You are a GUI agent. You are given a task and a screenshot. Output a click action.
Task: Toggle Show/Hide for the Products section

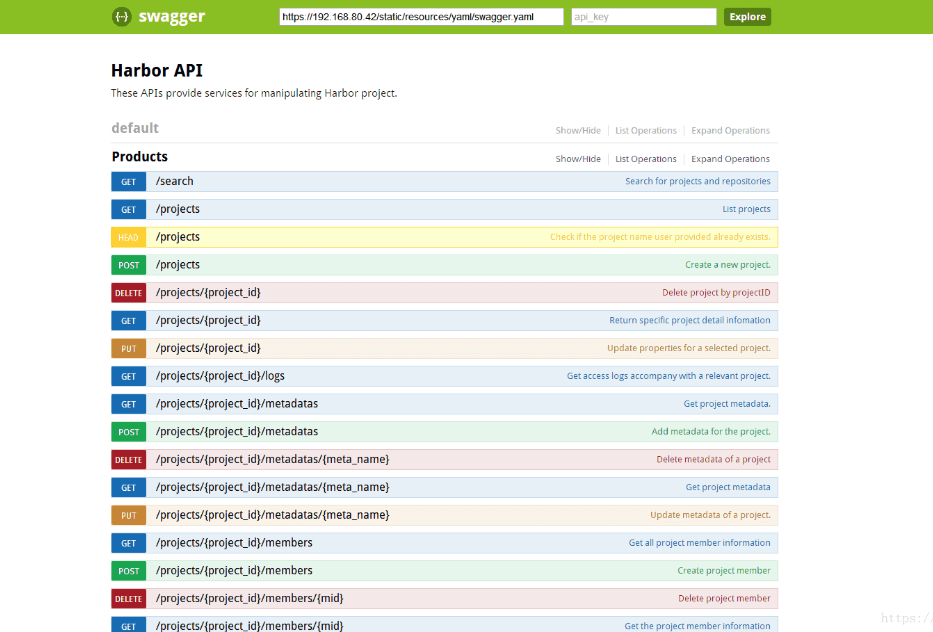tap(578, 159)
